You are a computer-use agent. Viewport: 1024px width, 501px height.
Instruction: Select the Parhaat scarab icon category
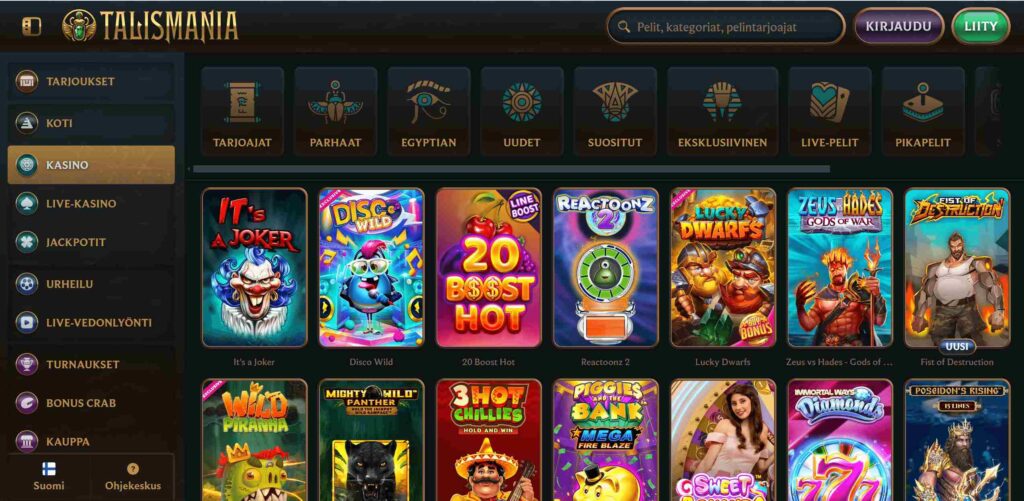click(x=336, y=112)
